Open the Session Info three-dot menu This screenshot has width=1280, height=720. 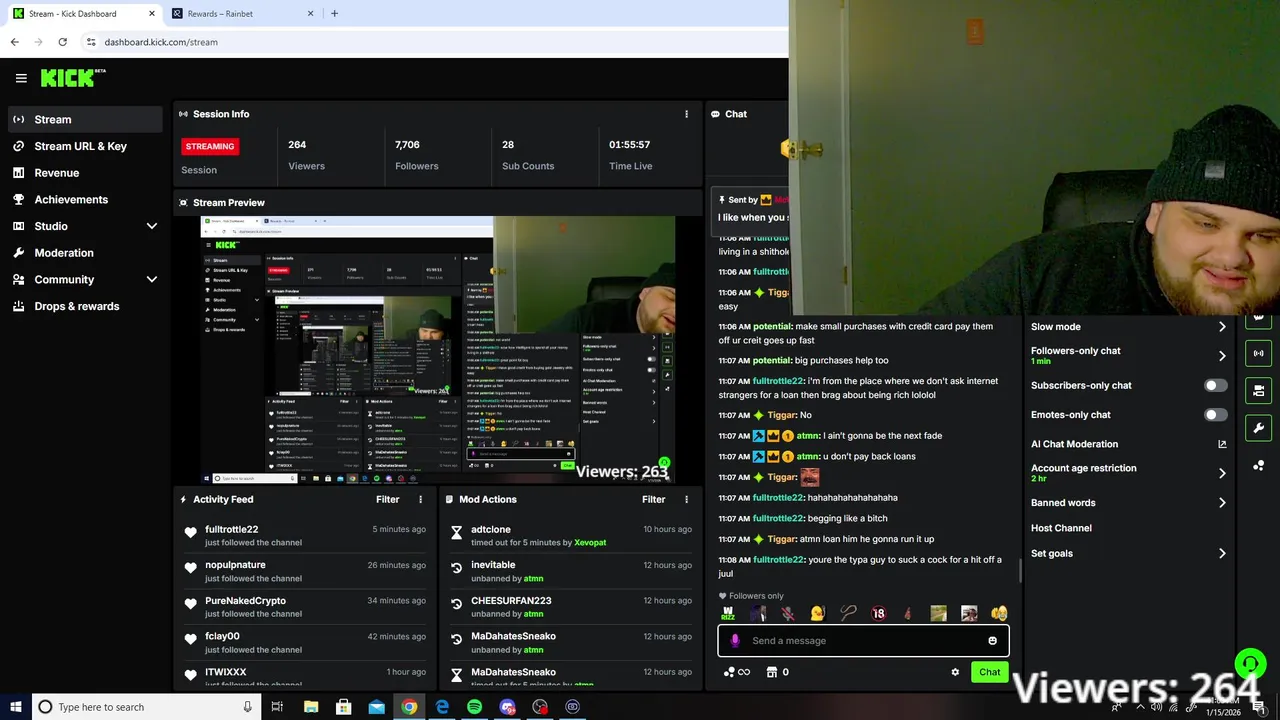(x=686, y=114)
